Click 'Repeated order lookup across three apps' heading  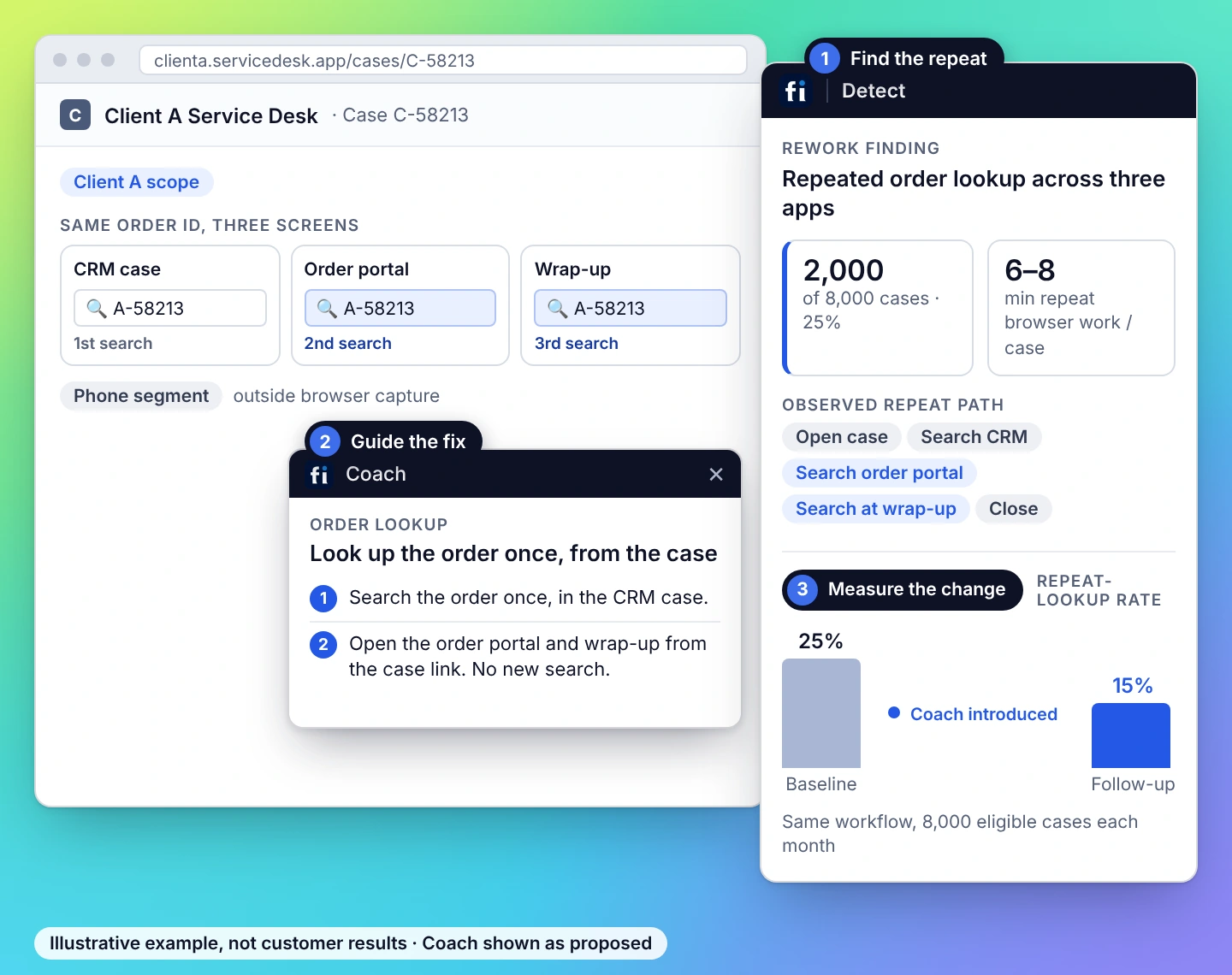(974, 193)
